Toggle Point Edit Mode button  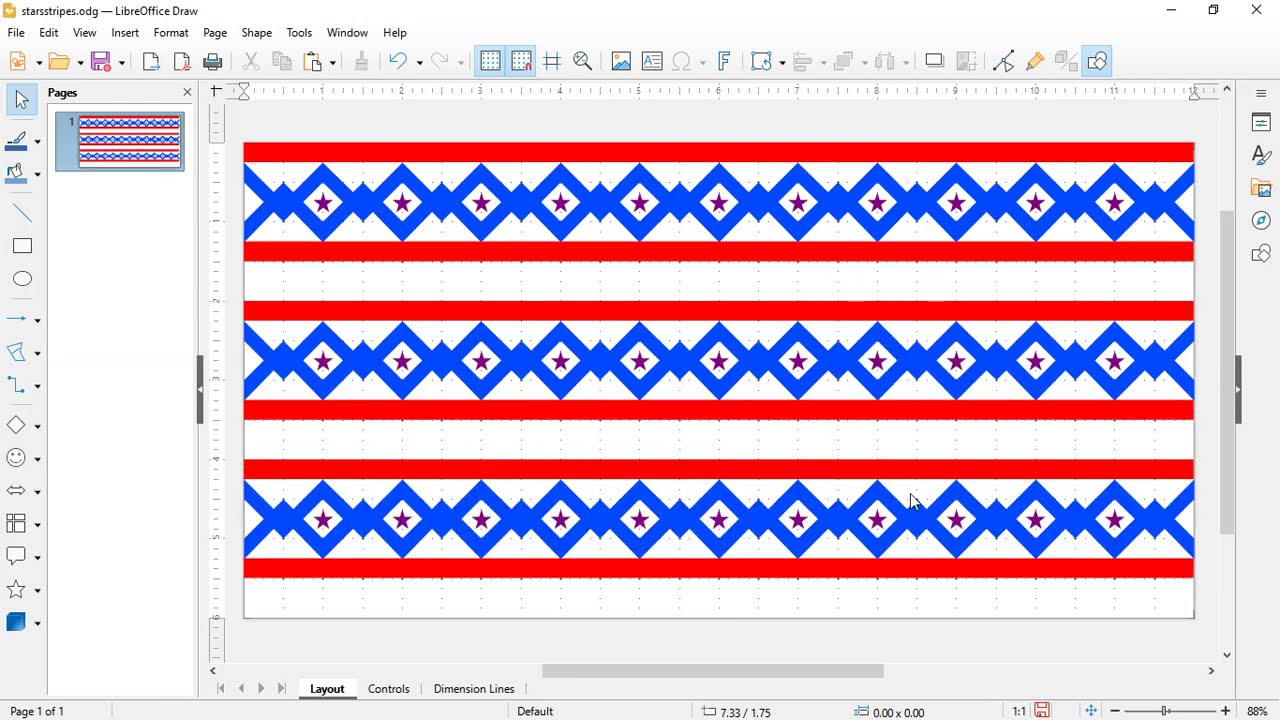click(1004, 62)
